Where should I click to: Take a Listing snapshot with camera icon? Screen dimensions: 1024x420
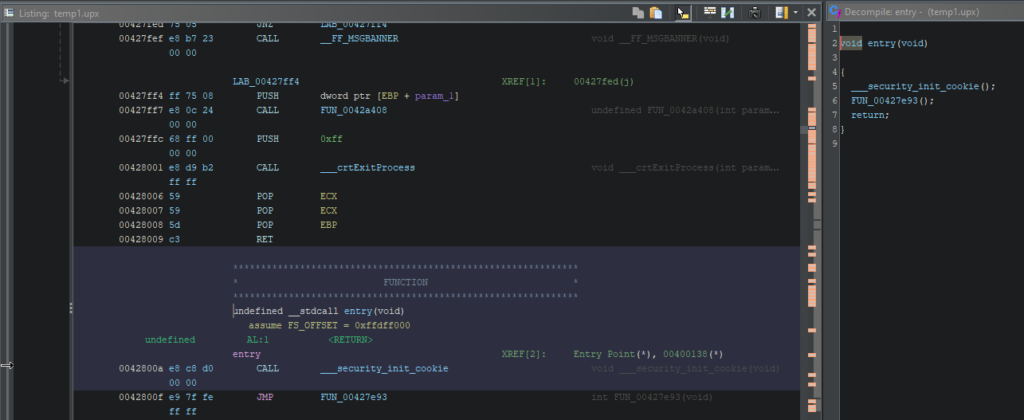(754, 12)
